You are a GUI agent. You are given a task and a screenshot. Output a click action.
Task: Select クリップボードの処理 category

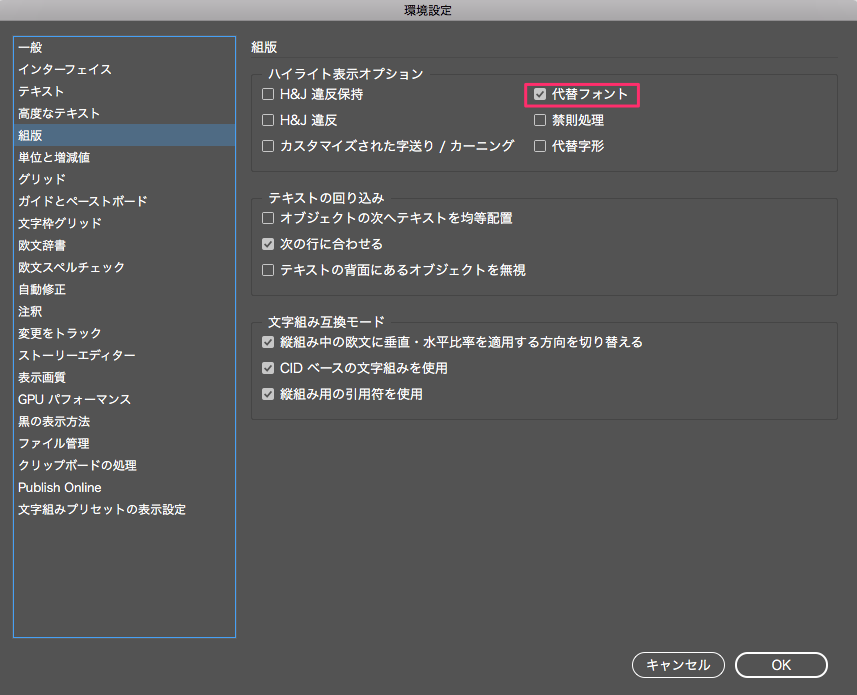[125, 466]
